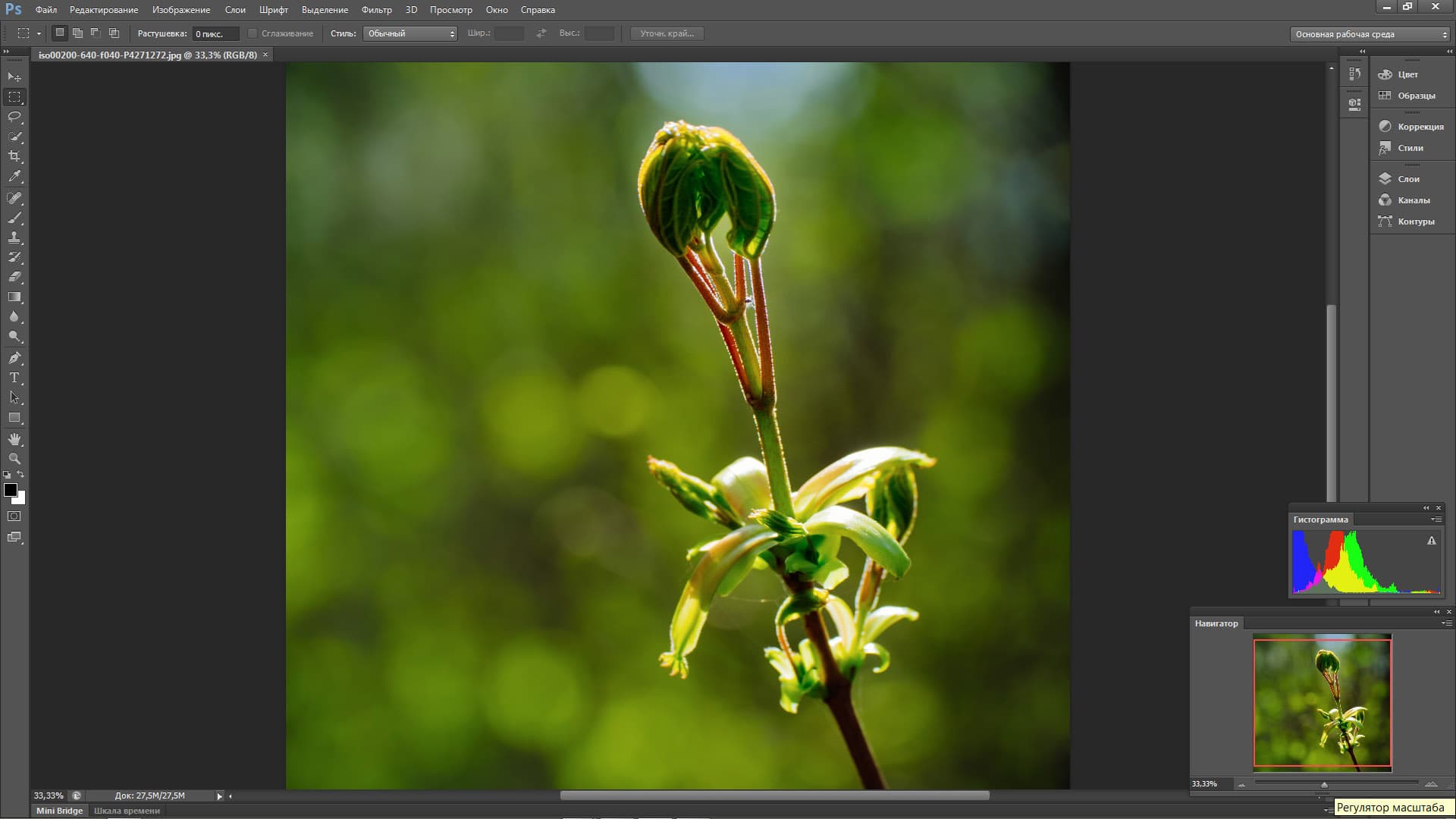
Task: Open the Гистограмма panel options menu
Action: [1436, 519]
